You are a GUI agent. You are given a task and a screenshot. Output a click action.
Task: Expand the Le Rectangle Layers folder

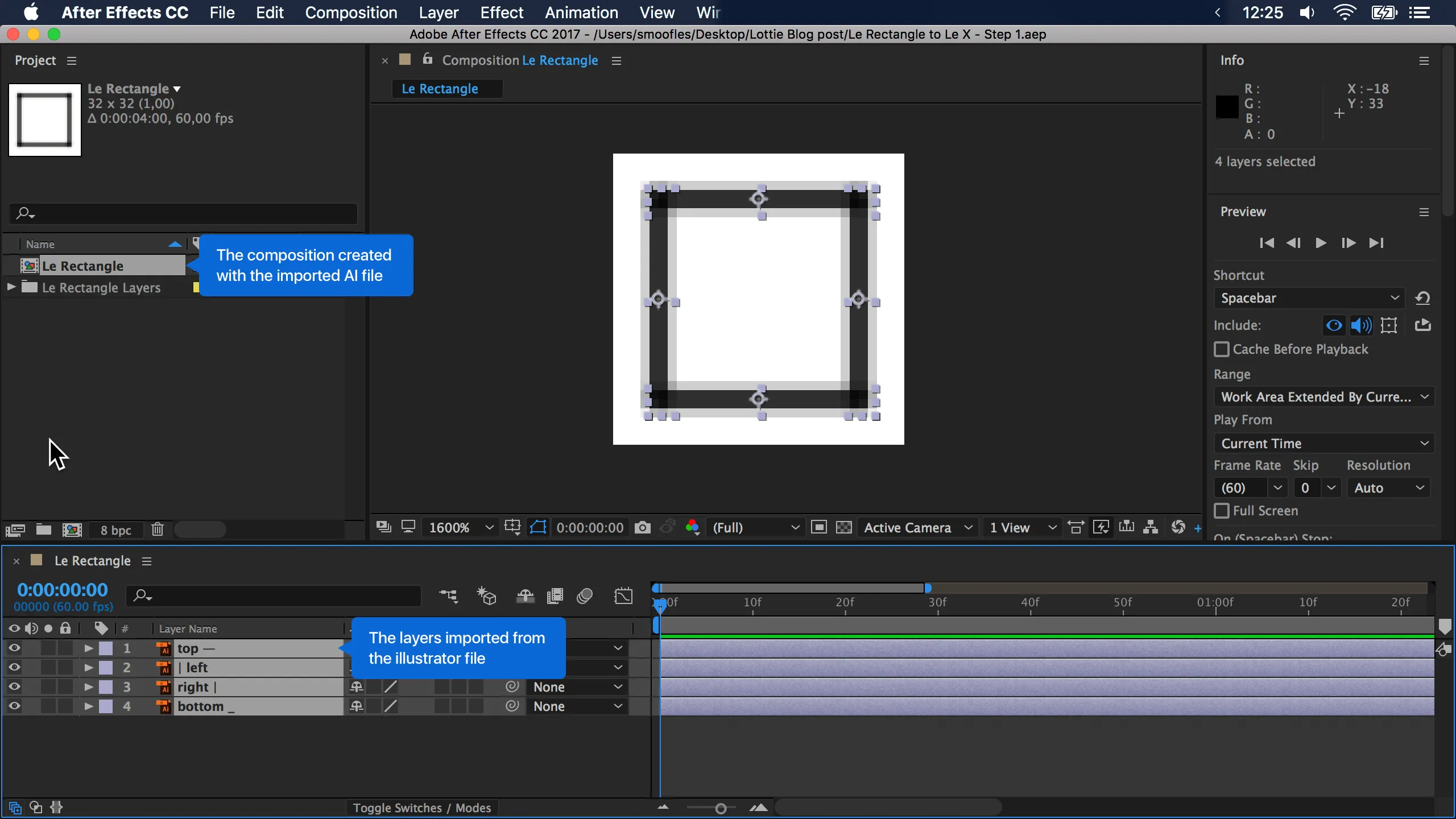pyautogui.click(x=11, y=287)
